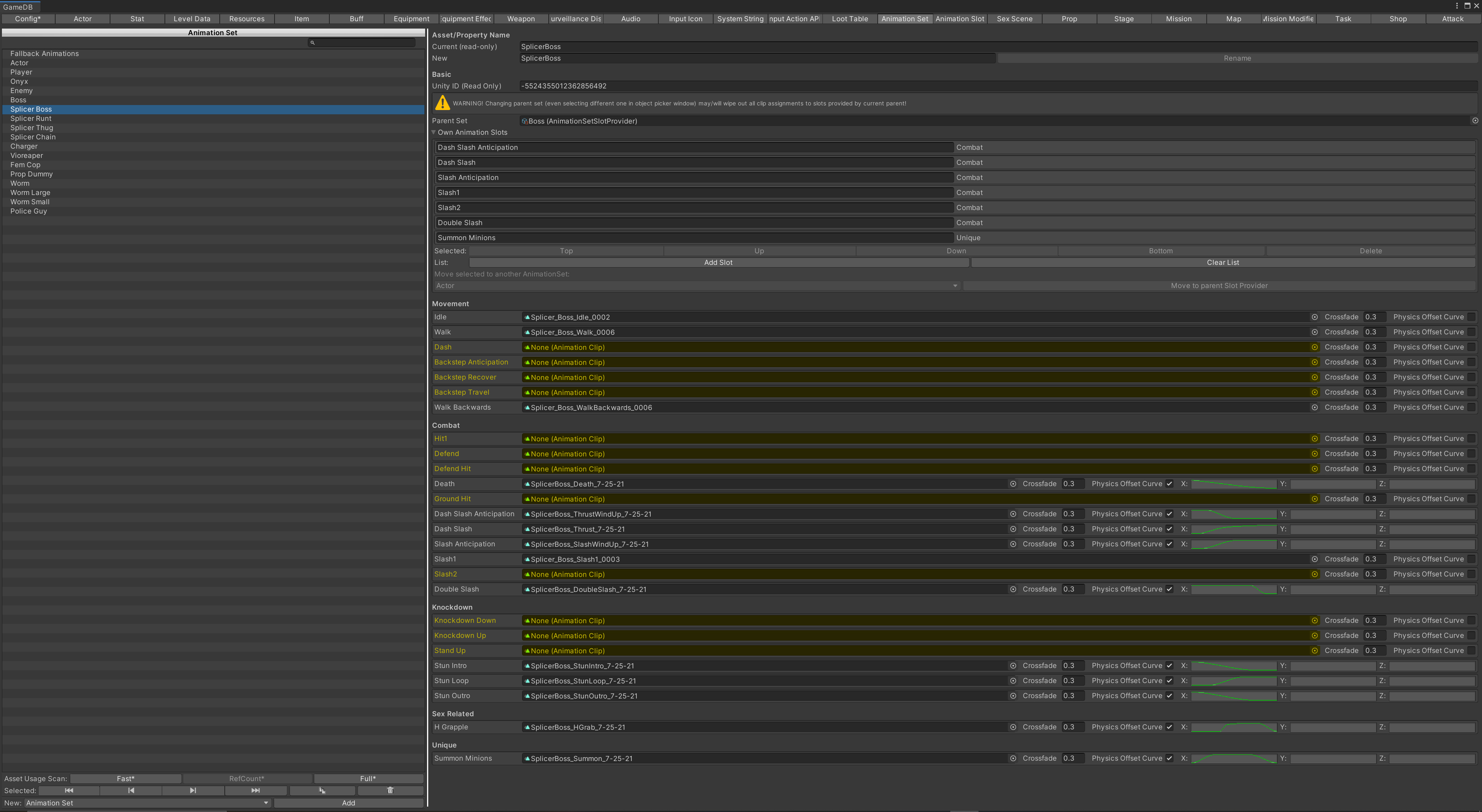Uncheck Physics Offset Curve for Death
The width and height of the screenshot is (1482, 812).
1170,484
